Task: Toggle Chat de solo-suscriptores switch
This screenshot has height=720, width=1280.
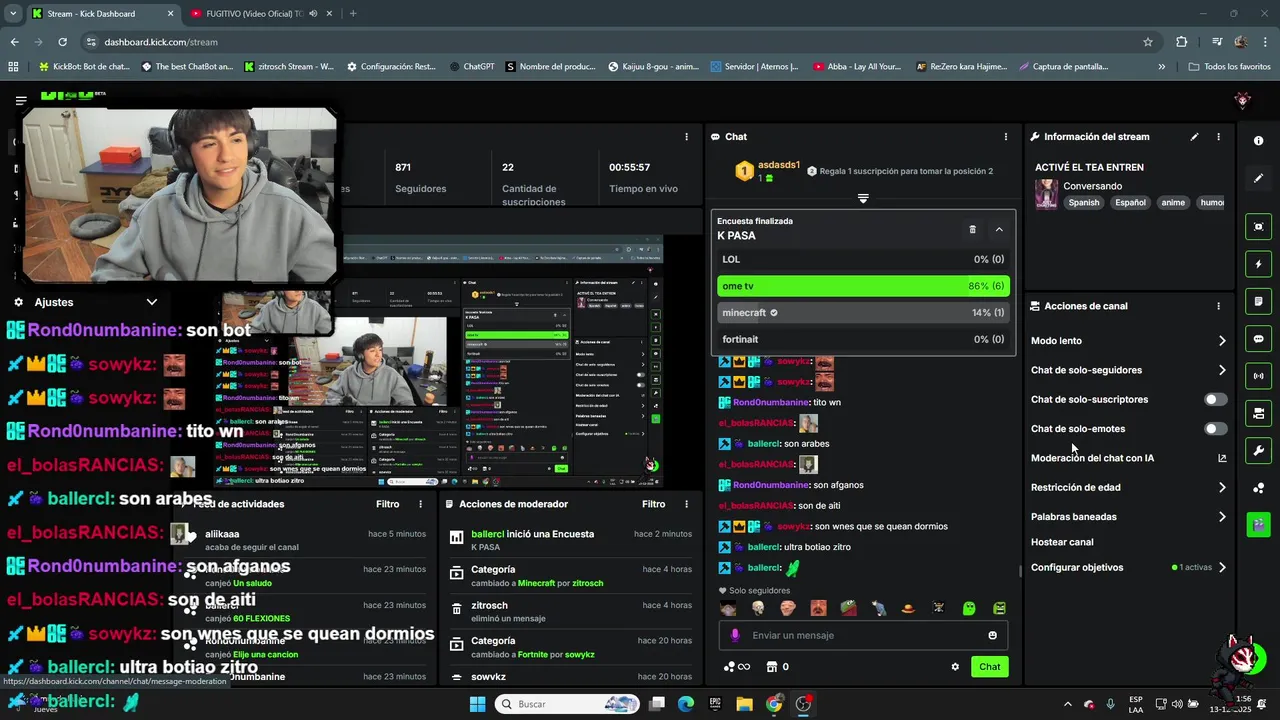Action: pos(1215,399)
